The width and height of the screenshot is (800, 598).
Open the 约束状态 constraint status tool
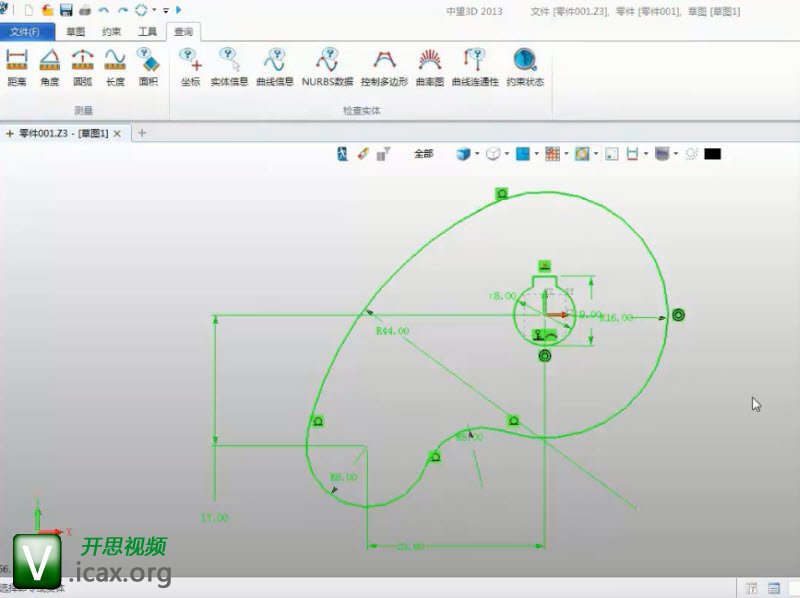pyautogui.click(x=525, y=67)
